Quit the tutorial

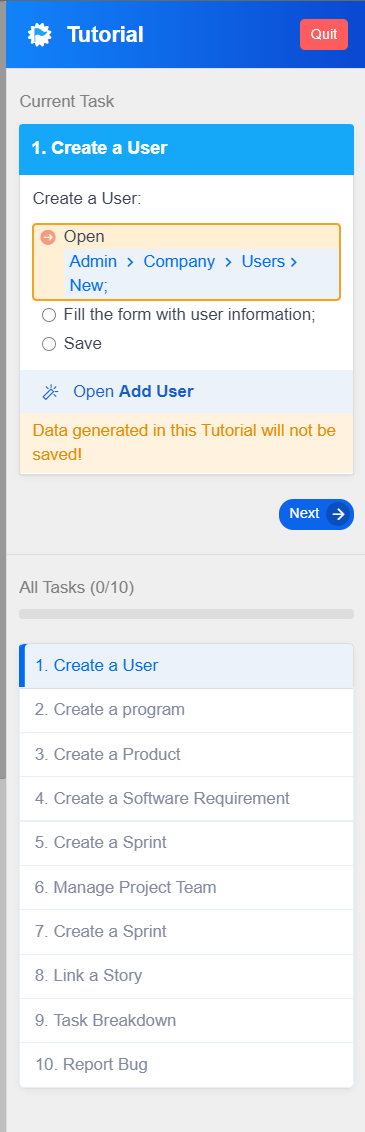[324, 35]
